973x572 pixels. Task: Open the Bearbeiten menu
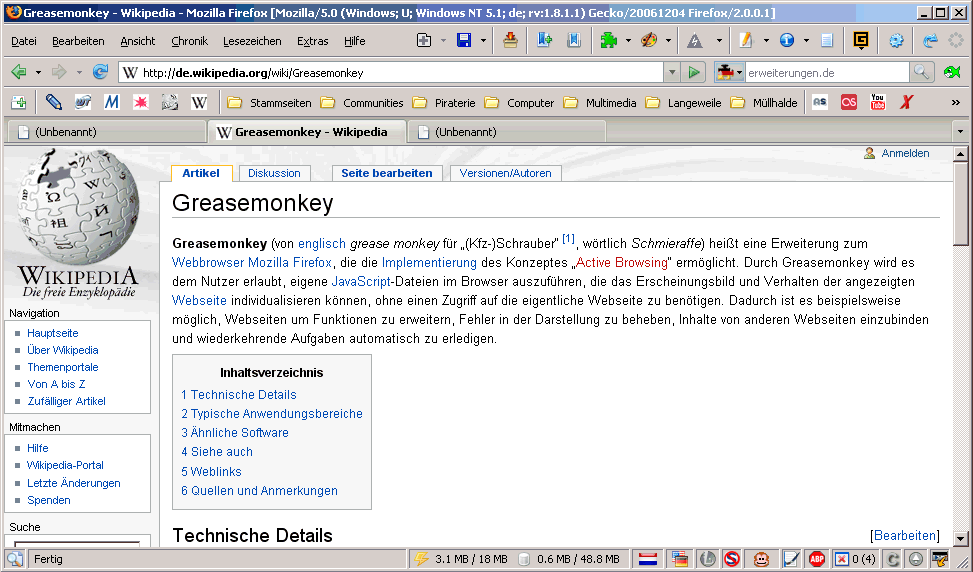click(x=78, y=41)
